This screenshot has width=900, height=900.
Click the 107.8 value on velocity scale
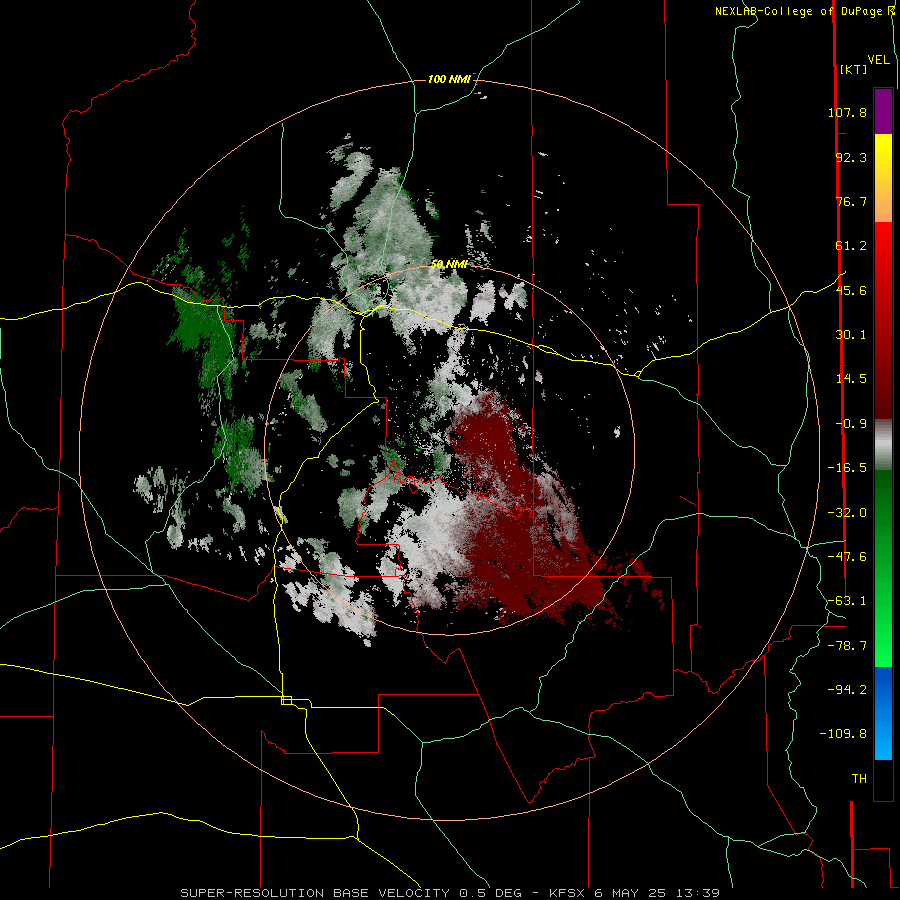coord(847,112)
